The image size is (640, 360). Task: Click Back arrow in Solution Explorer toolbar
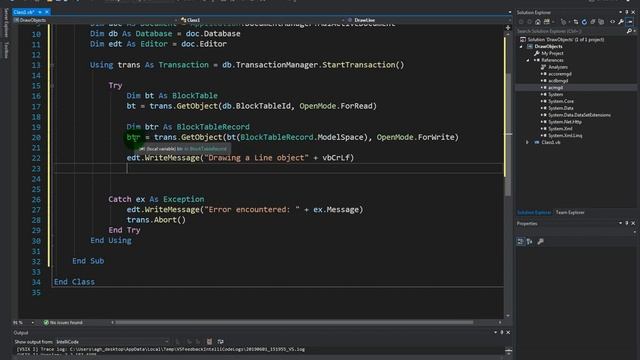521,22
